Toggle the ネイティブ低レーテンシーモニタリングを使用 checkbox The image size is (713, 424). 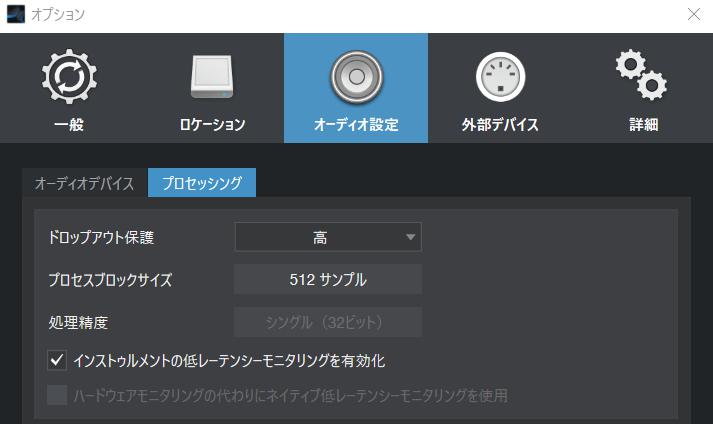point(57,395)
